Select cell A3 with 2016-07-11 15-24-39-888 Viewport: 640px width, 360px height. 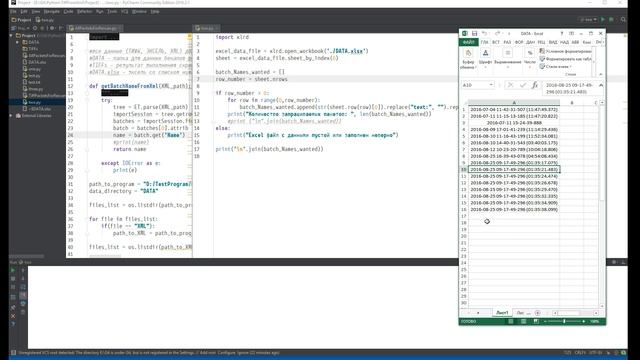click(x=514, y=123)
